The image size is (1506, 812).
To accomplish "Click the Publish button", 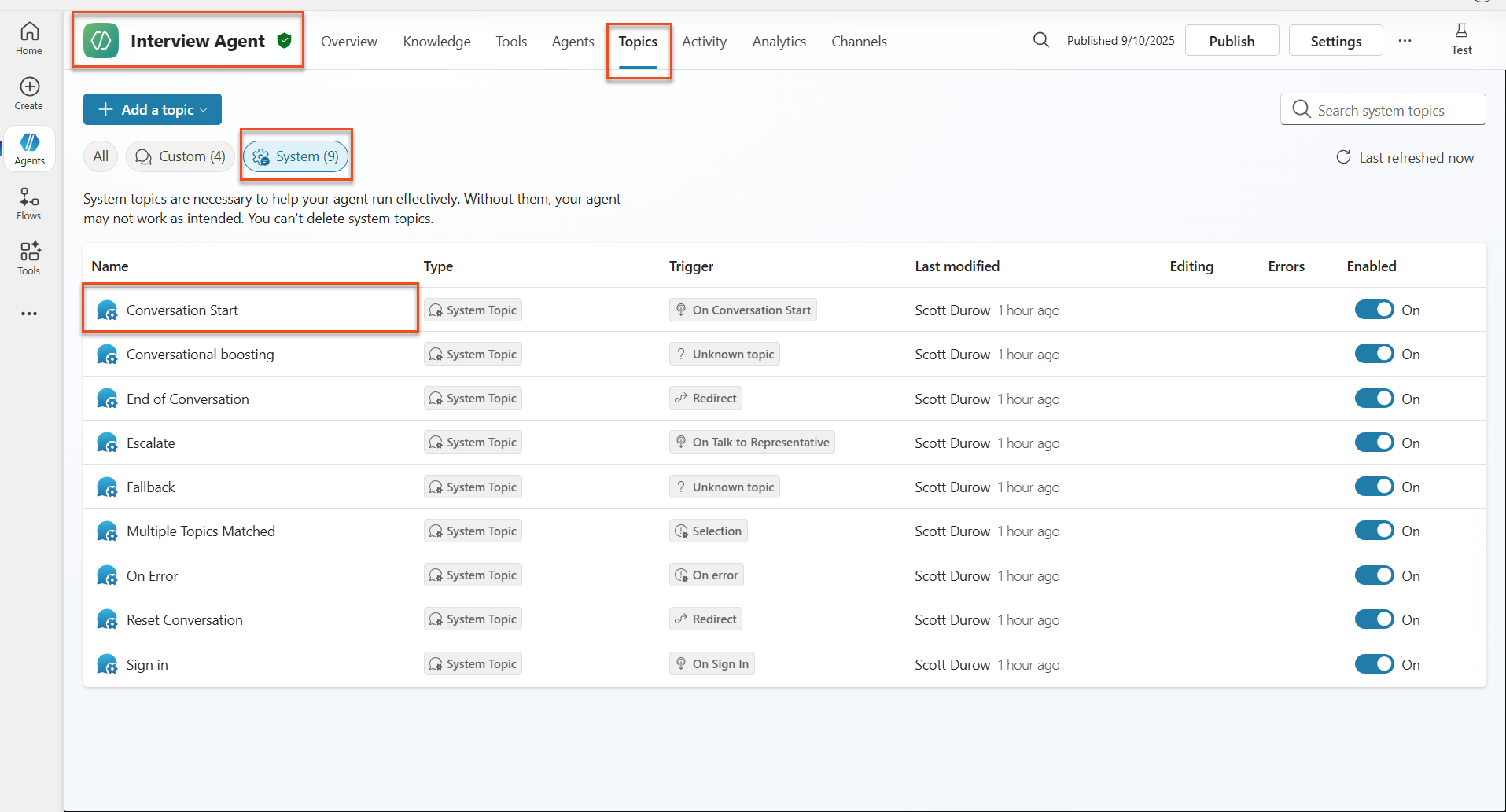I will tap(1232, 41).
